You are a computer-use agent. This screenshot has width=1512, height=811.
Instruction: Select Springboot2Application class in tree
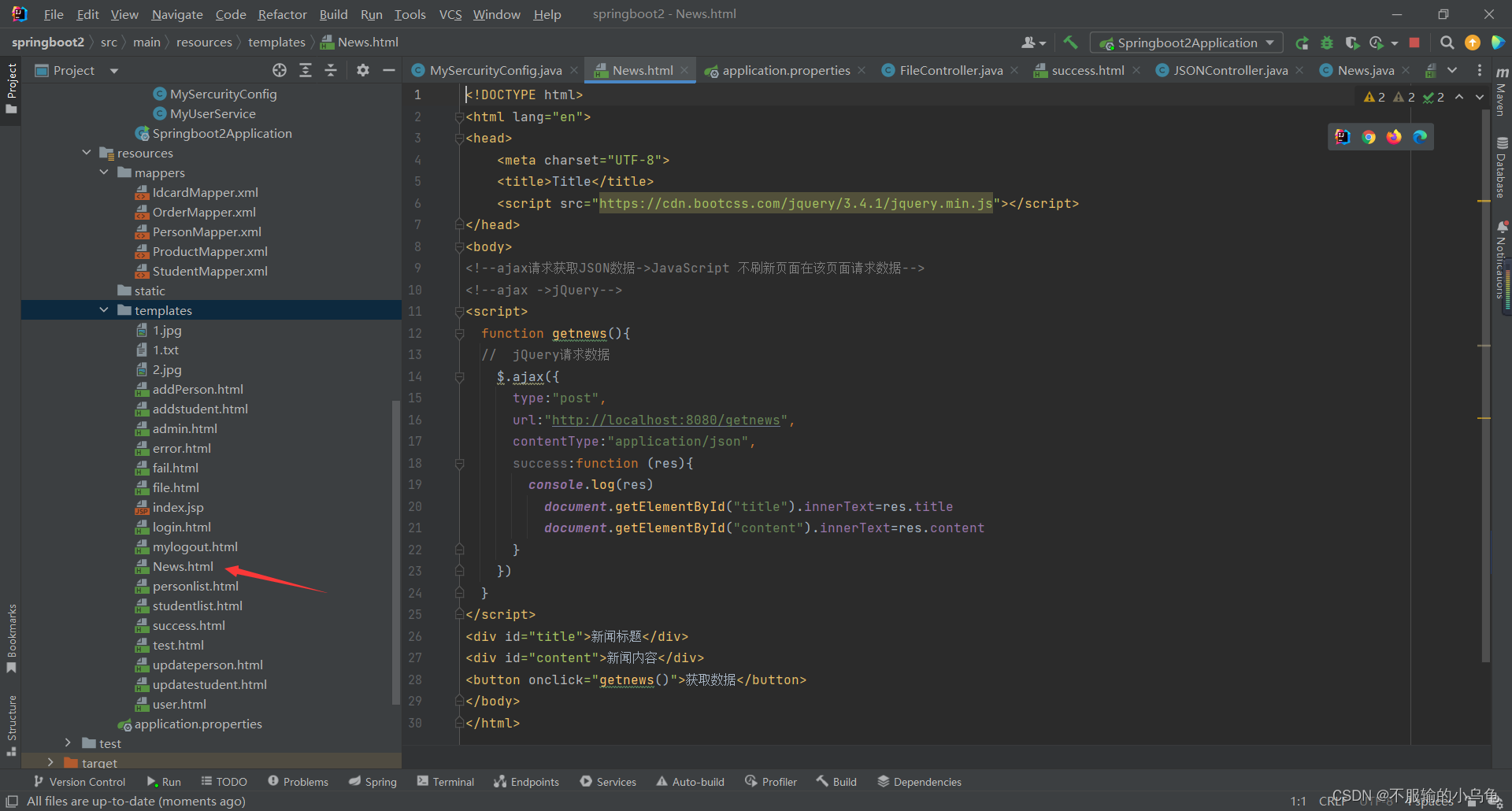[x=221, y=133]
